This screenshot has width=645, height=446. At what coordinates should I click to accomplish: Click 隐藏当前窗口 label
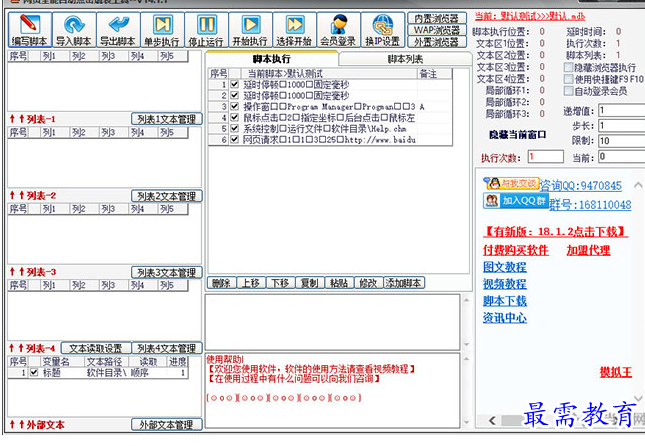click(517, 135)
